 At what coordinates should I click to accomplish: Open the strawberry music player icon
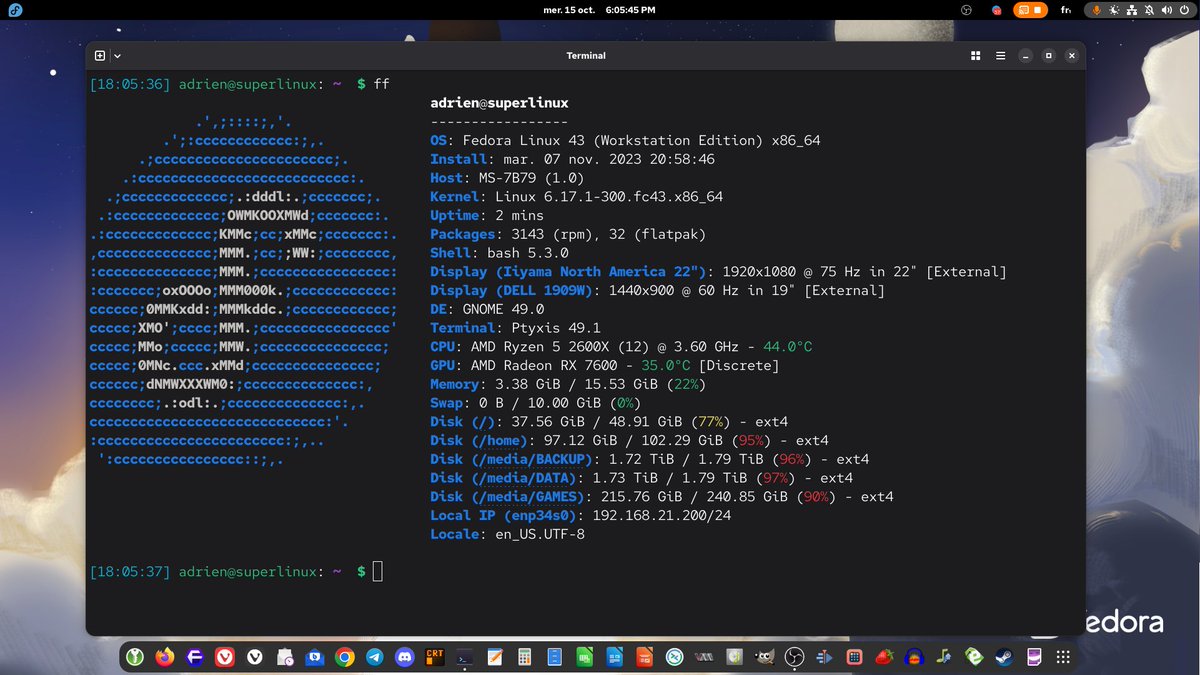(884, 657)
